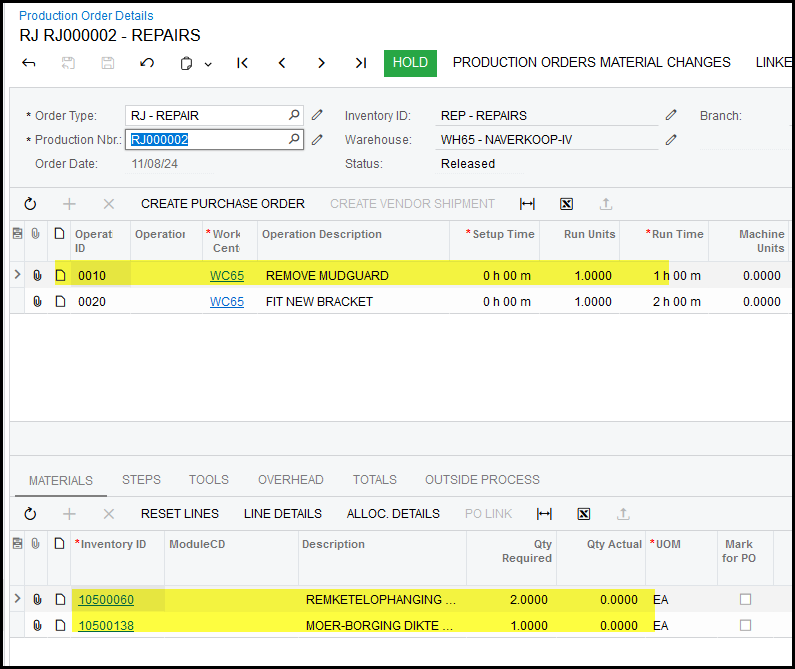
Task: Go to the first record arrow icon
Action: click(x=242, y=63)
